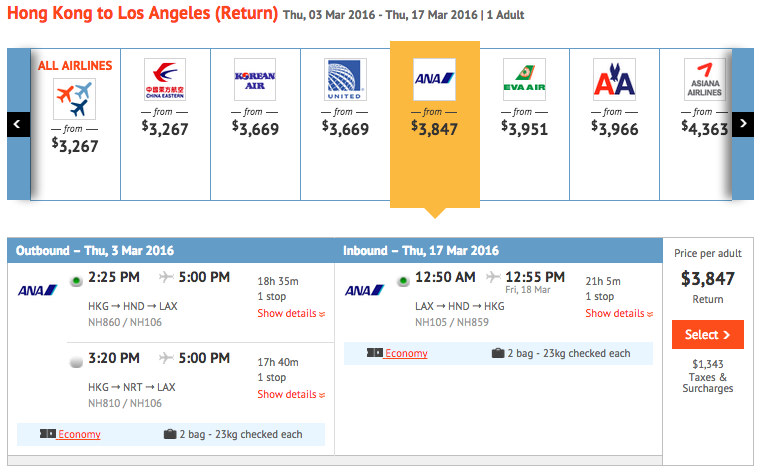
Task: Click plane icon beside 3:20 PM departure
Action: point(166,358)
